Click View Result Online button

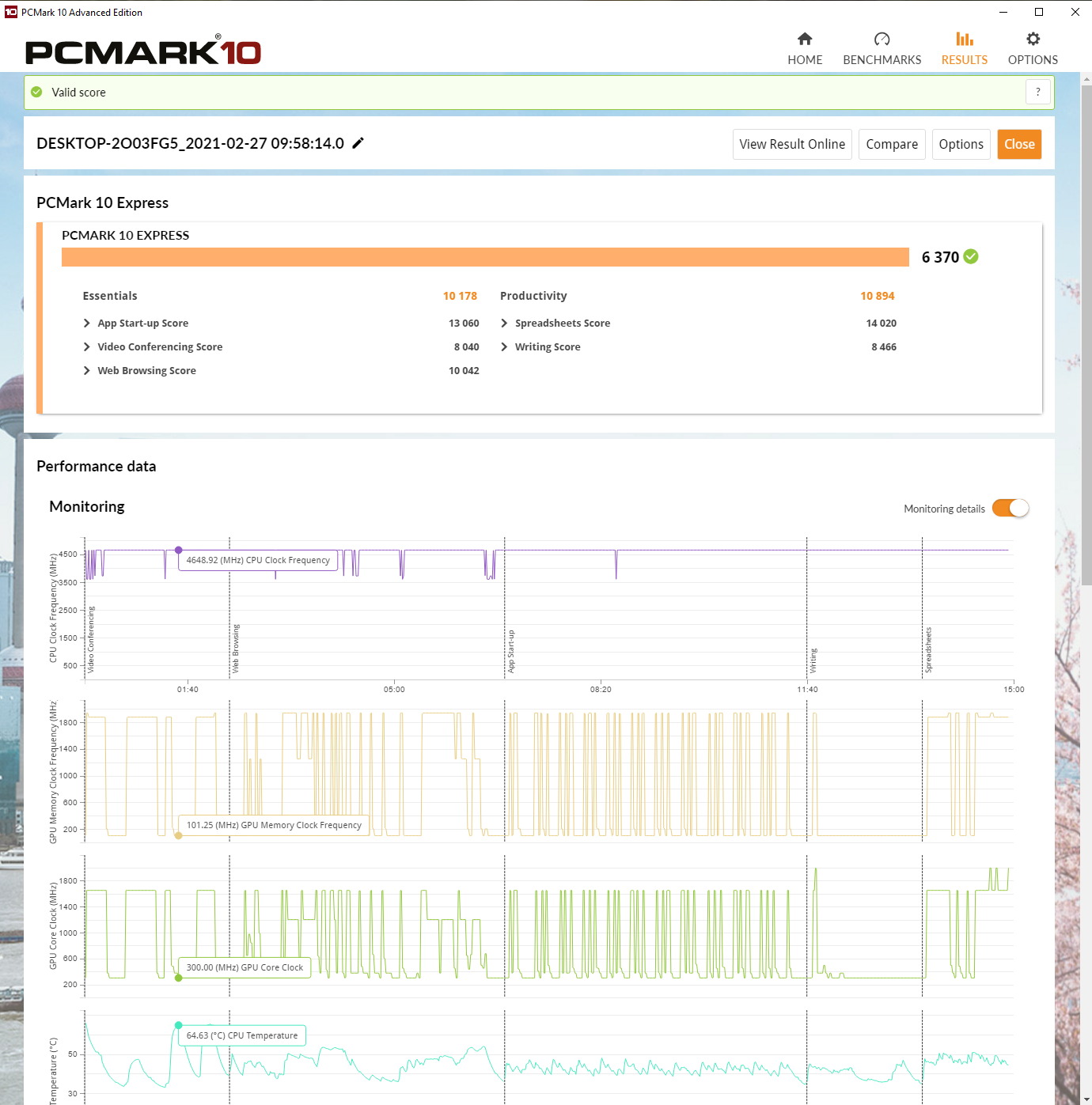click(x=792, y=144)
